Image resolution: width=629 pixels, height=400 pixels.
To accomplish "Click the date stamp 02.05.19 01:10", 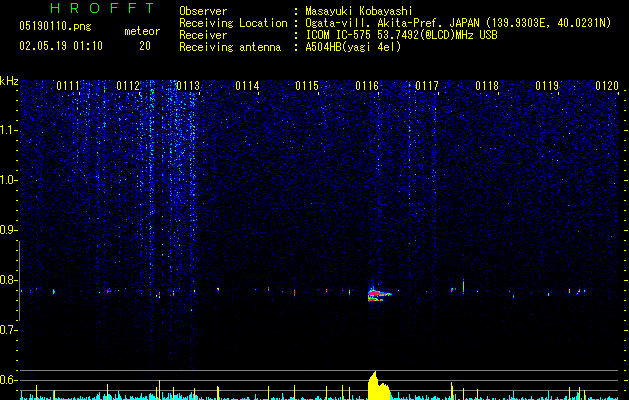I will [61, 46].
